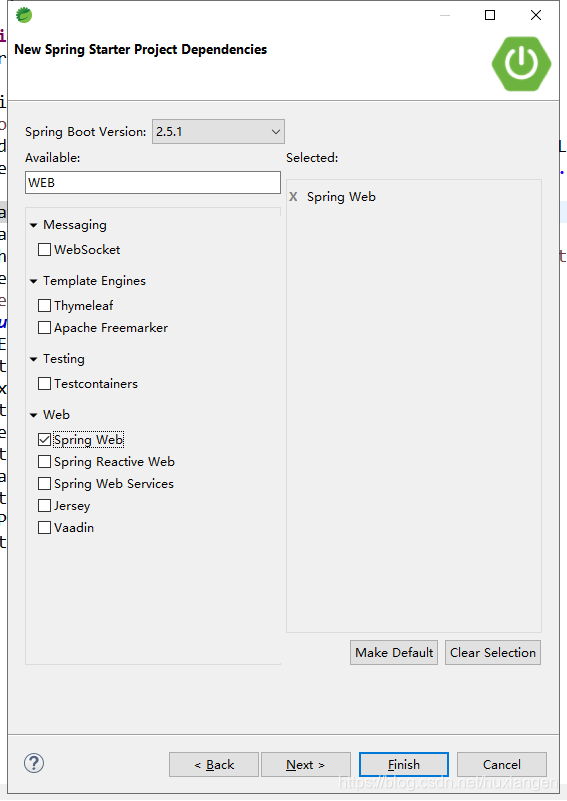Viewport: 567px width, 801px height.
Task: Close the dialog with the X button
Action: (x=536, y=15)
